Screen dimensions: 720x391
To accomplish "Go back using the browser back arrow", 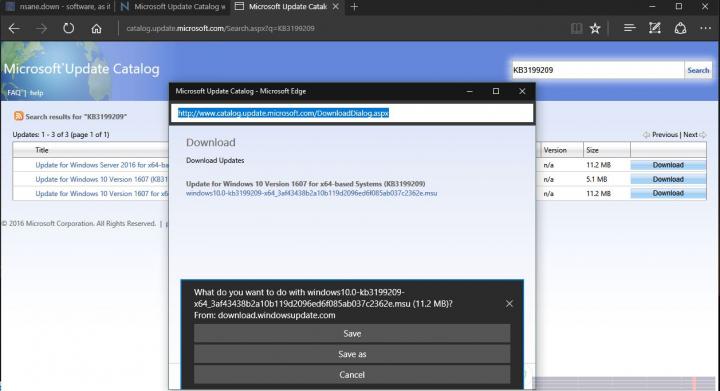I will tap(14, 28).
